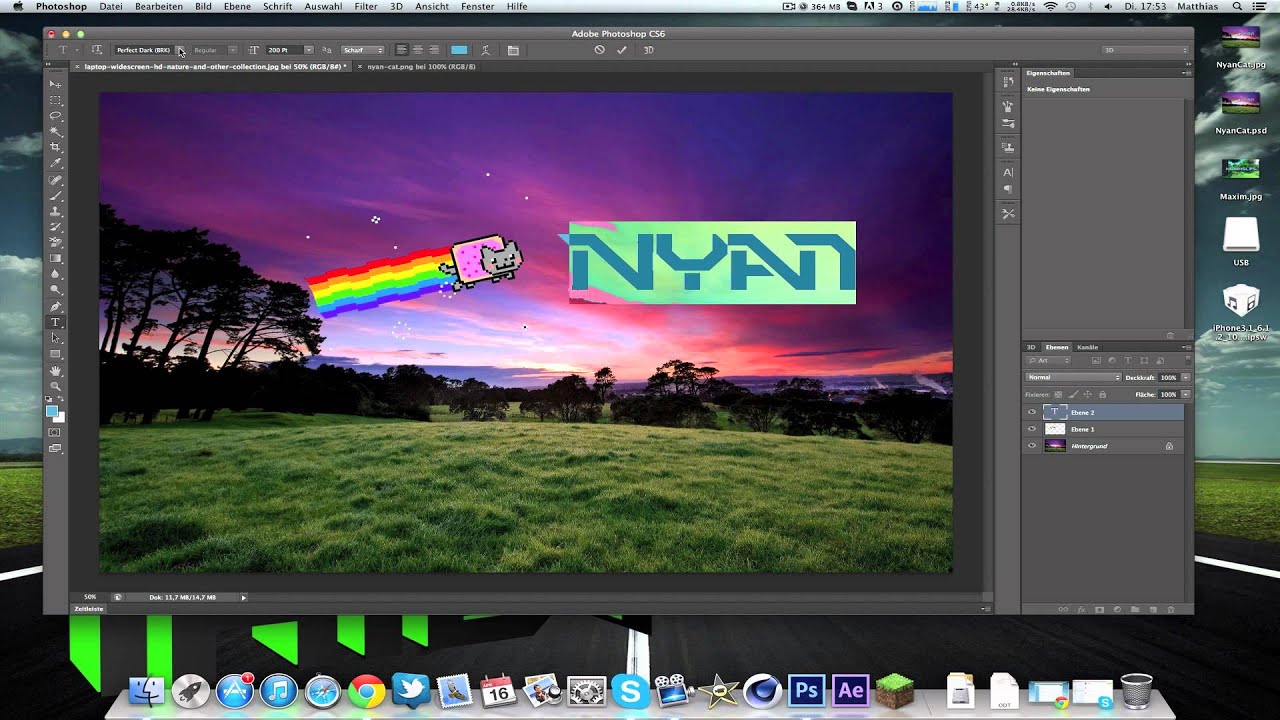Open Photoshop in the Dock
This screenshot has width=1280, height=720.
coord(805,690)
